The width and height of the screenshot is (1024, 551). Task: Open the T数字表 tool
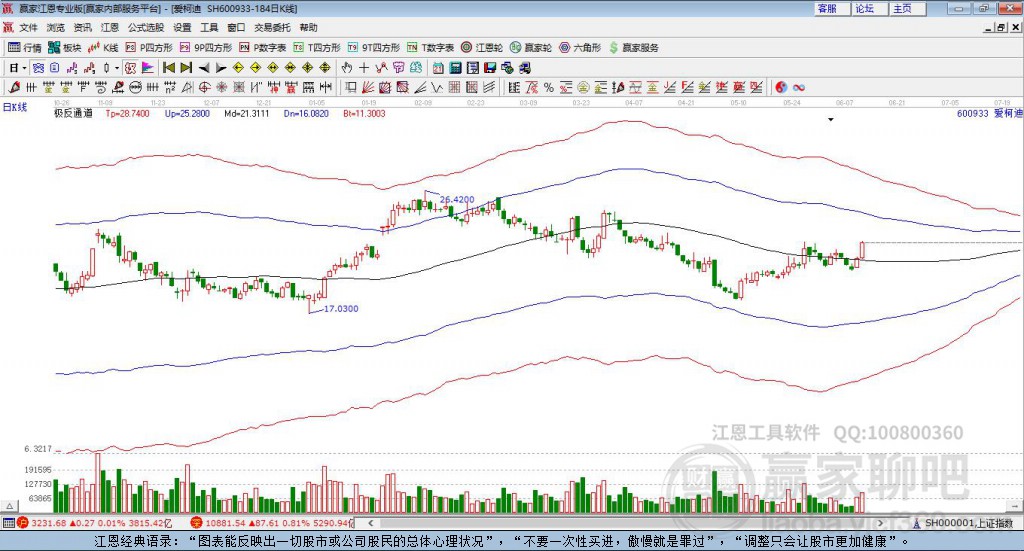430,48
